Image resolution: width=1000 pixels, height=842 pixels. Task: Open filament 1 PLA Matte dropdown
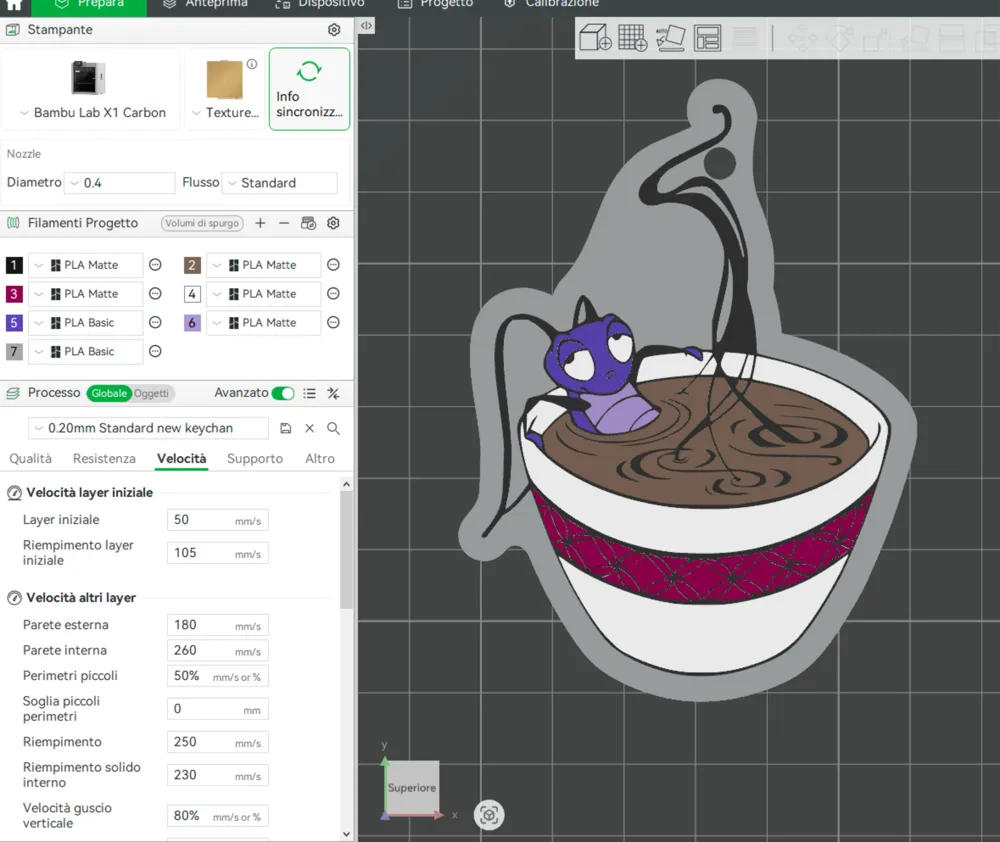[85, 265]
